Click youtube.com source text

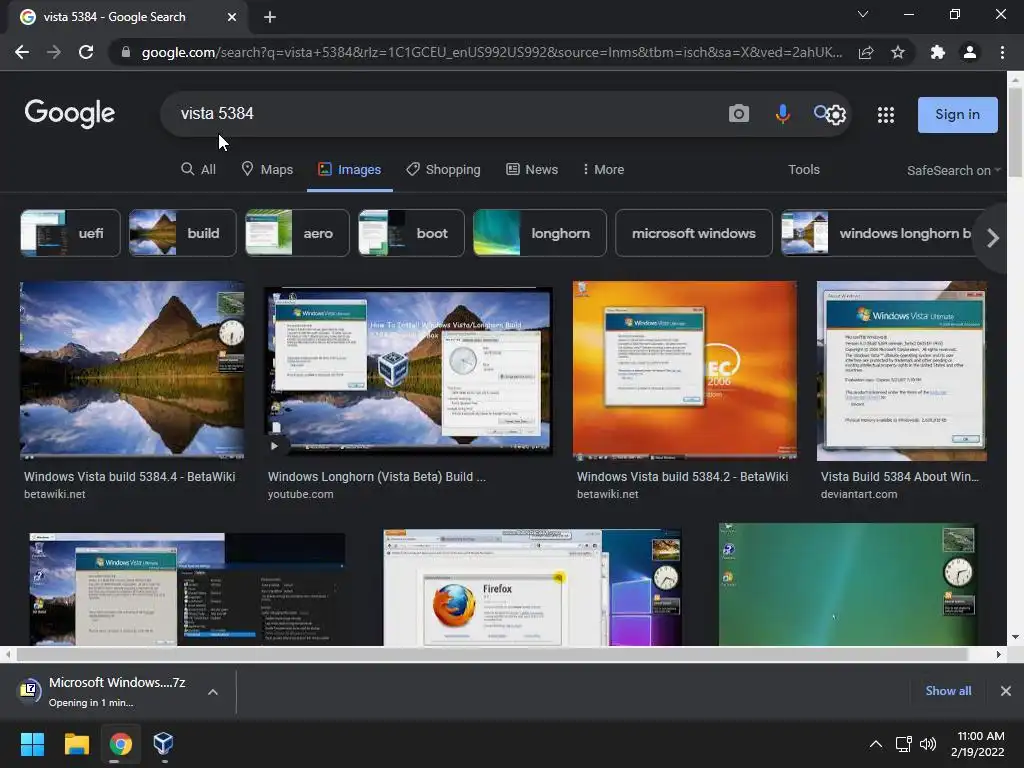pos(300,494)
